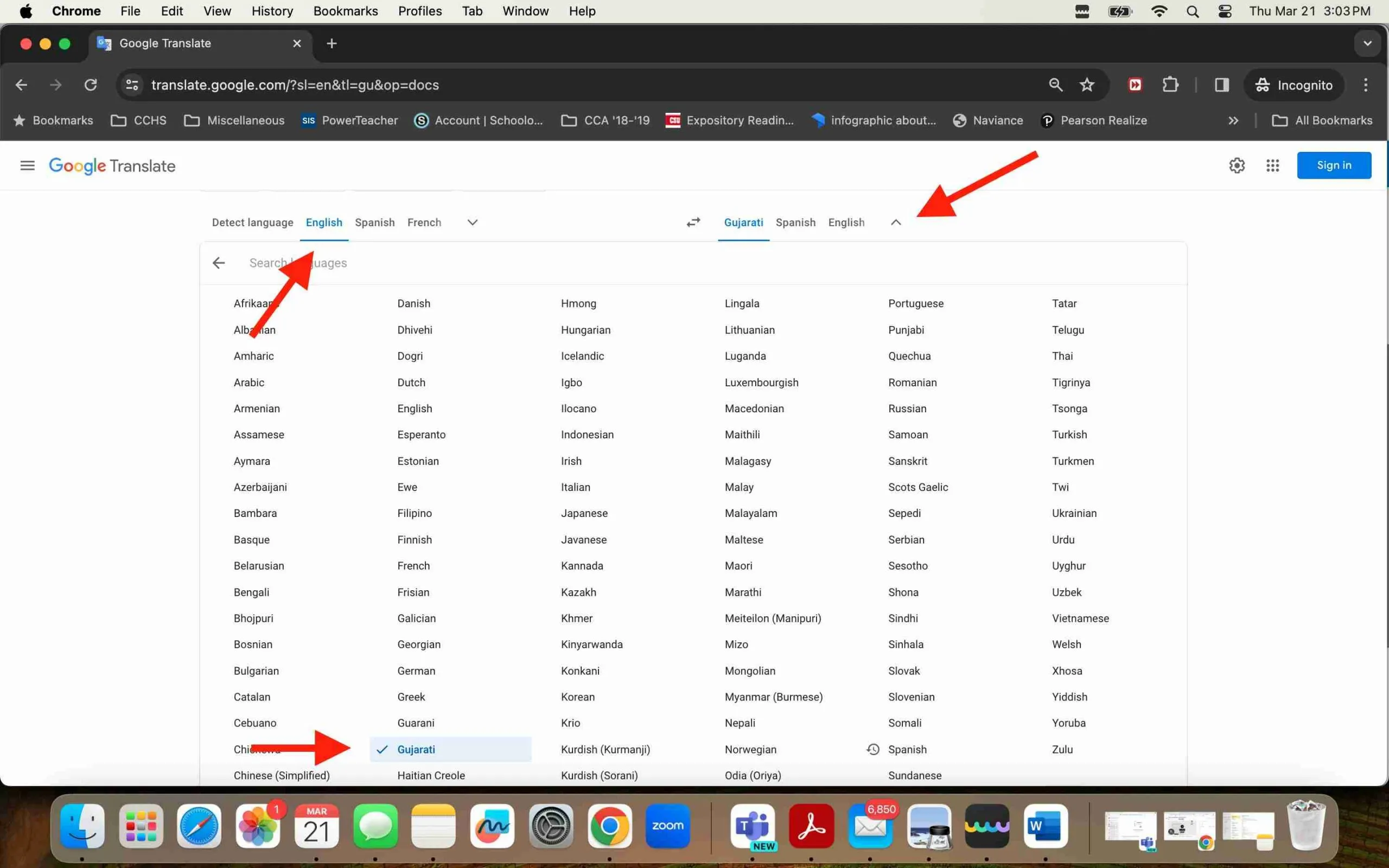Image resolution: width=1389 pixels, height=868 pixels.
Task: Swap source and target languages
Action: pyautogui.click(x=693, y=222)
